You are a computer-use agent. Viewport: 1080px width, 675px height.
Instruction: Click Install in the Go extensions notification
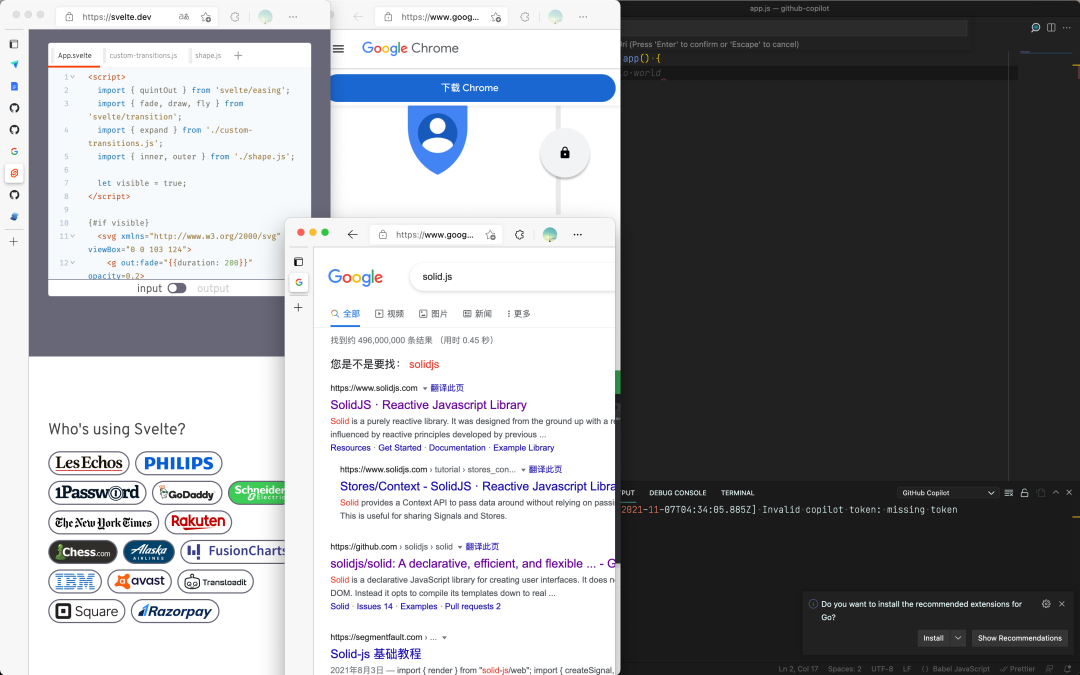(x=933, y=638)
